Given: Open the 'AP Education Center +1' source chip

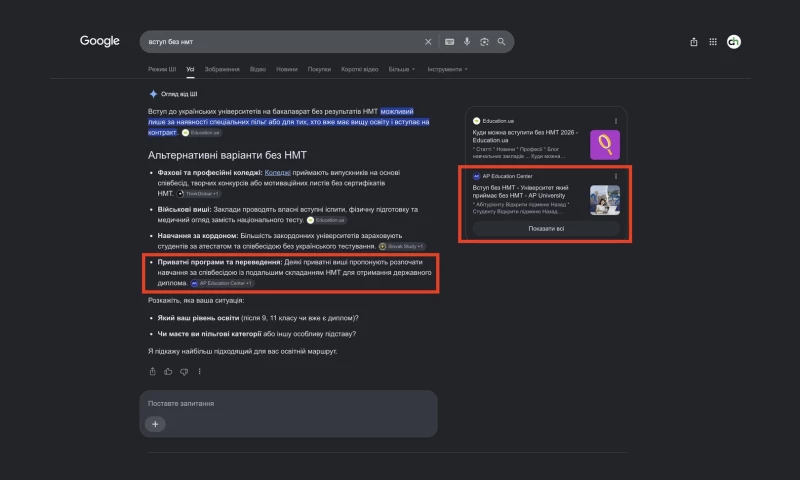Looking at the screenshot, I should (222, 283).
